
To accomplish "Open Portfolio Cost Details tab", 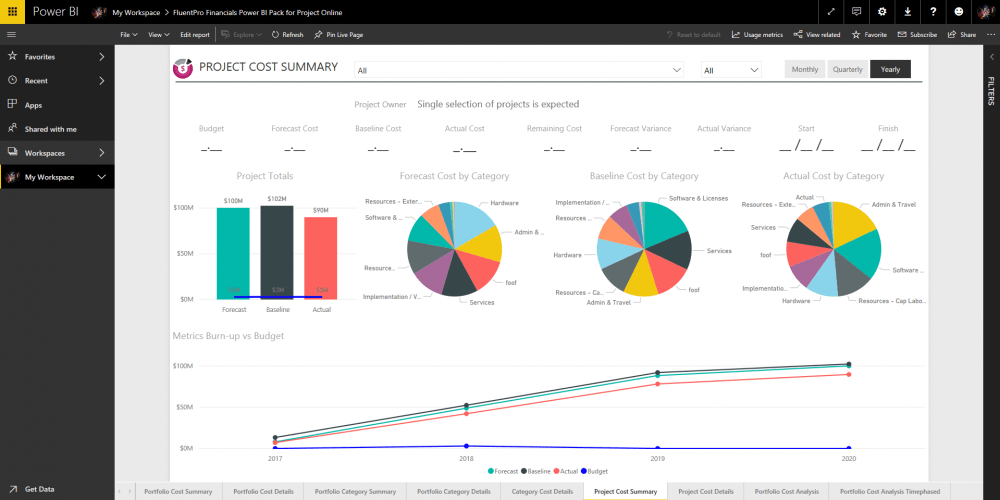I will click(x=263, y=492).
